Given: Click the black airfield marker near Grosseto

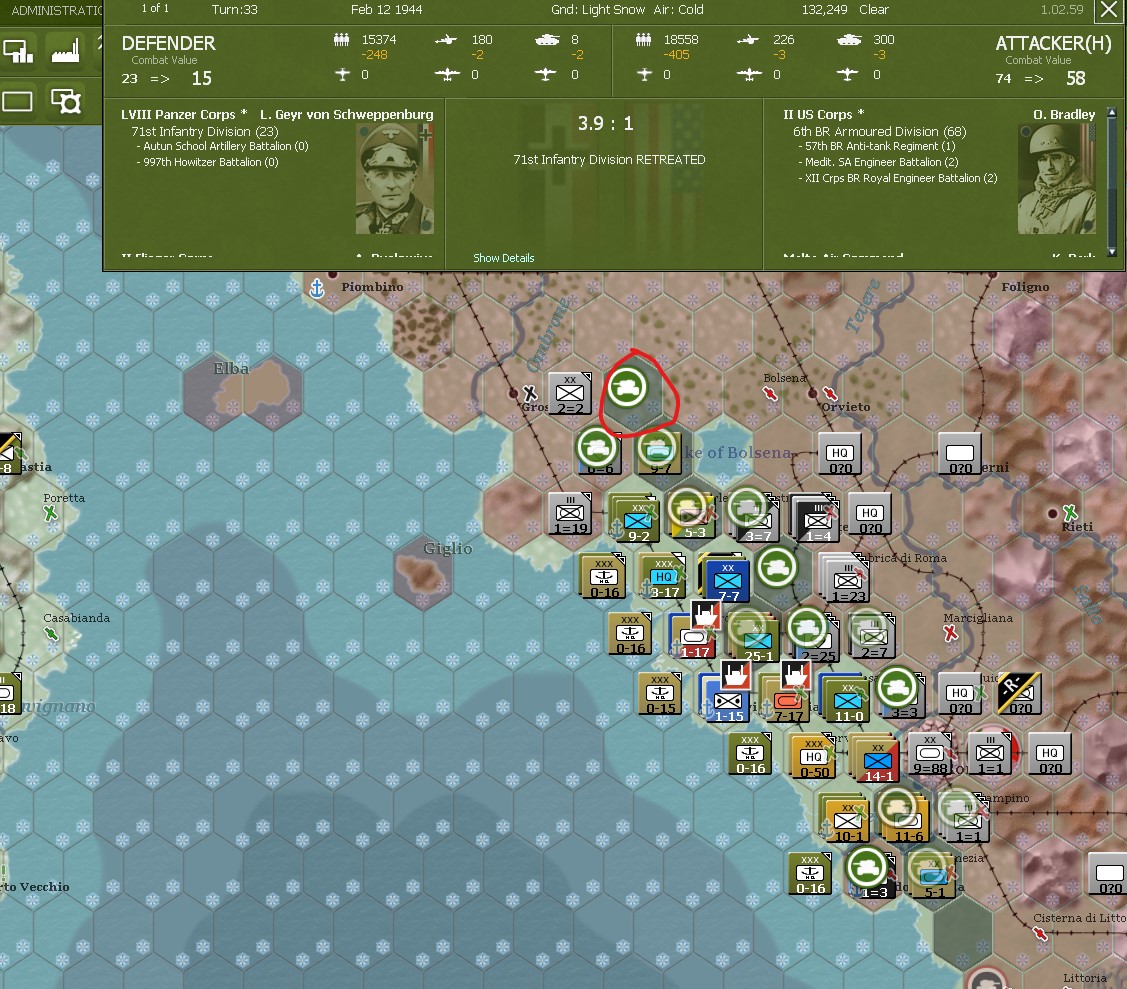Looking at the screenshot, I should [530, 393].
